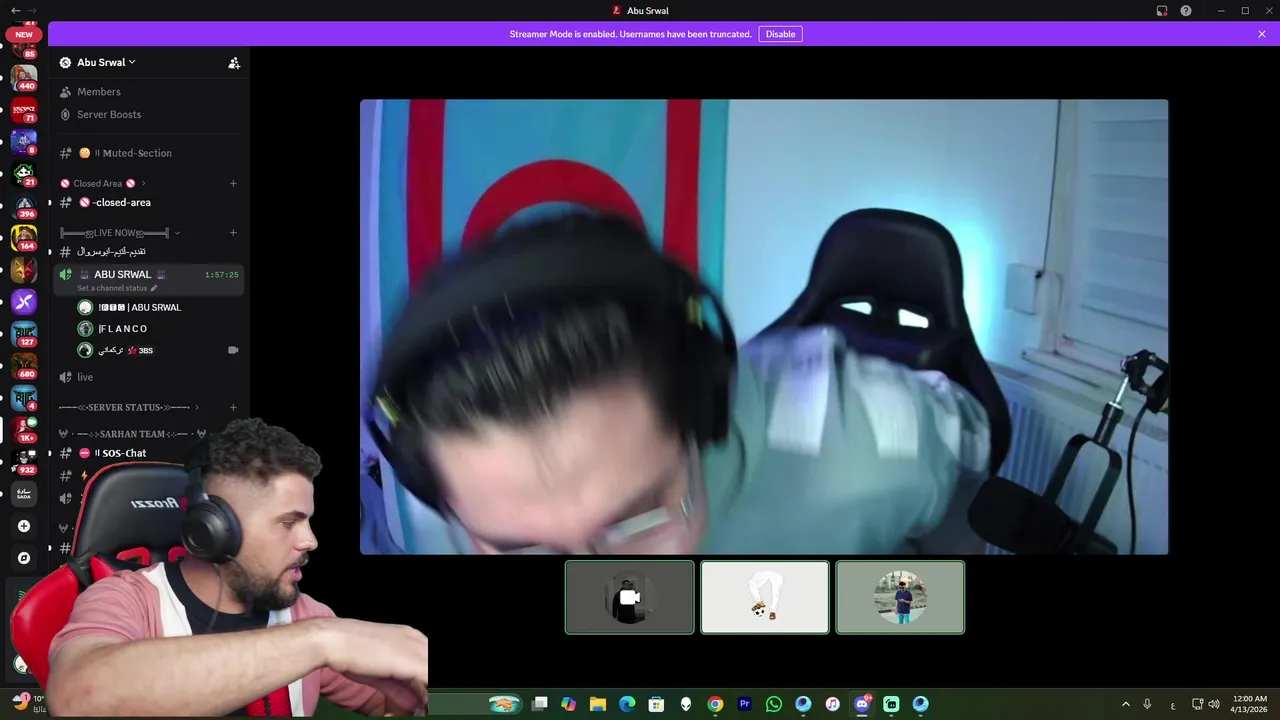Click Set a channel status
This screenshot has width=1280, height=720.
point(117,288)
